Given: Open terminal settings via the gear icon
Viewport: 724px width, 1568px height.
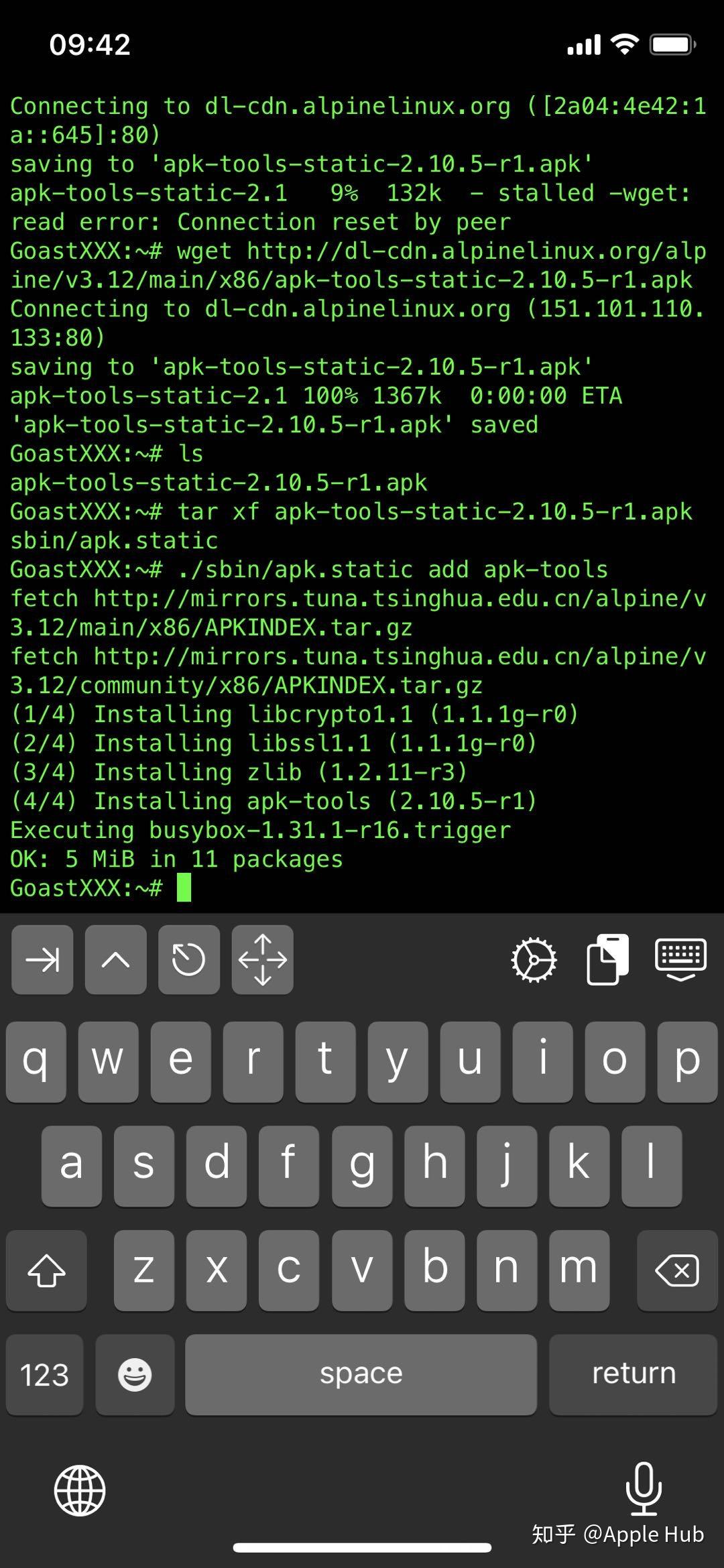Looking at the screenshot, I should click(x=534, y=960).
